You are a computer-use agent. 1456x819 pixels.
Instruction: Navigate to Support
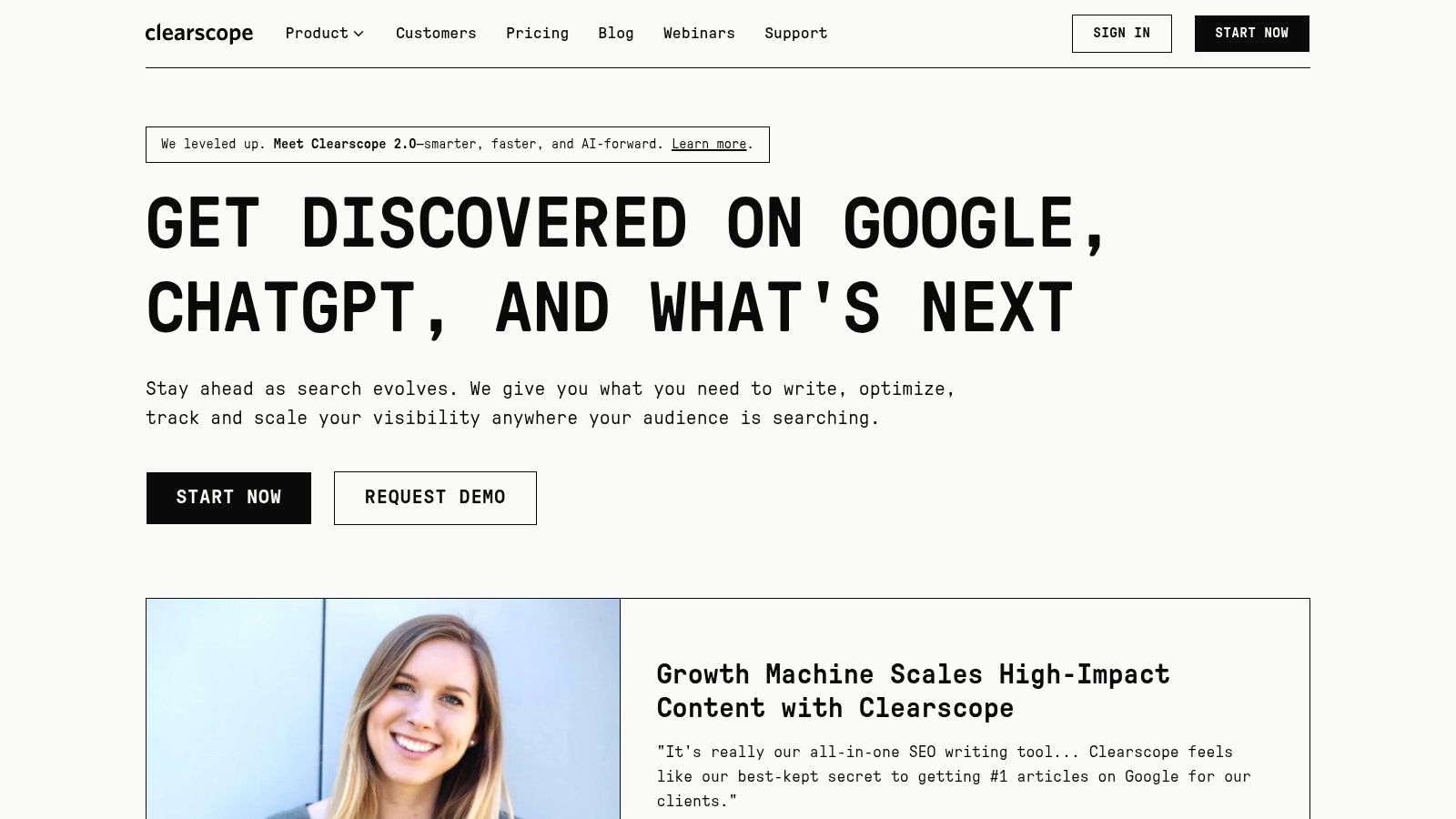point(796,34)
